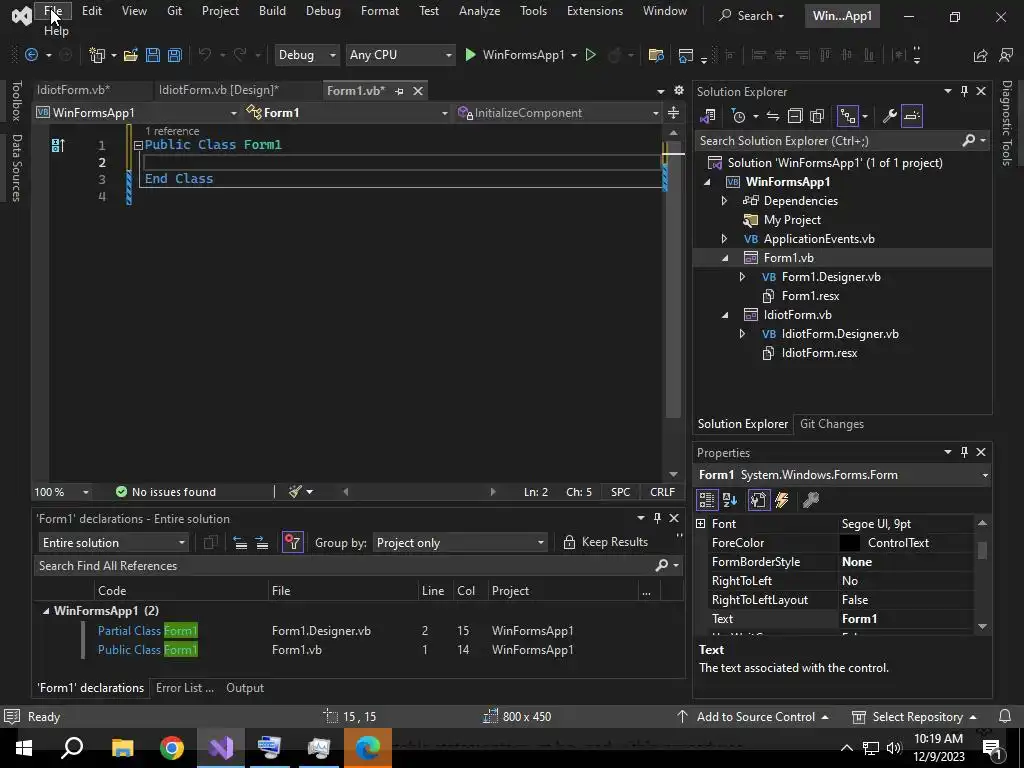Collapse the WinFormsApp1 (2) results group

(46, 611)
